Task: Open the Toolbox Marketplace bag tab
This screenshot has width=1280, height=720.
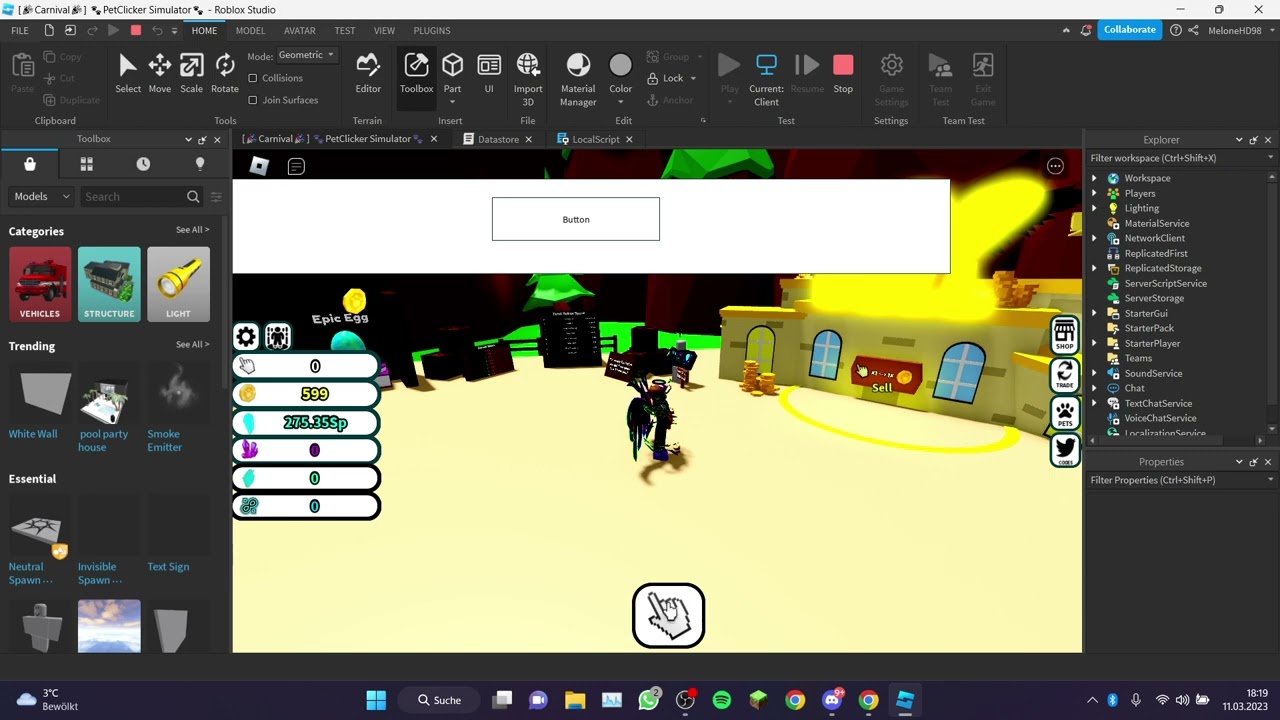Action: 30,164
